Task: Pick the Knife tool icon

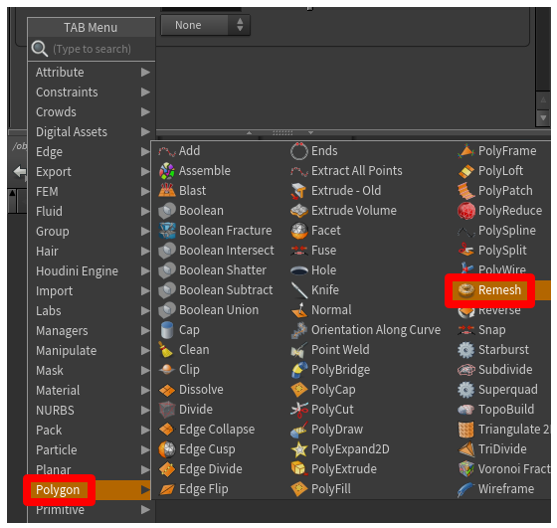Action: coord(299,290)
